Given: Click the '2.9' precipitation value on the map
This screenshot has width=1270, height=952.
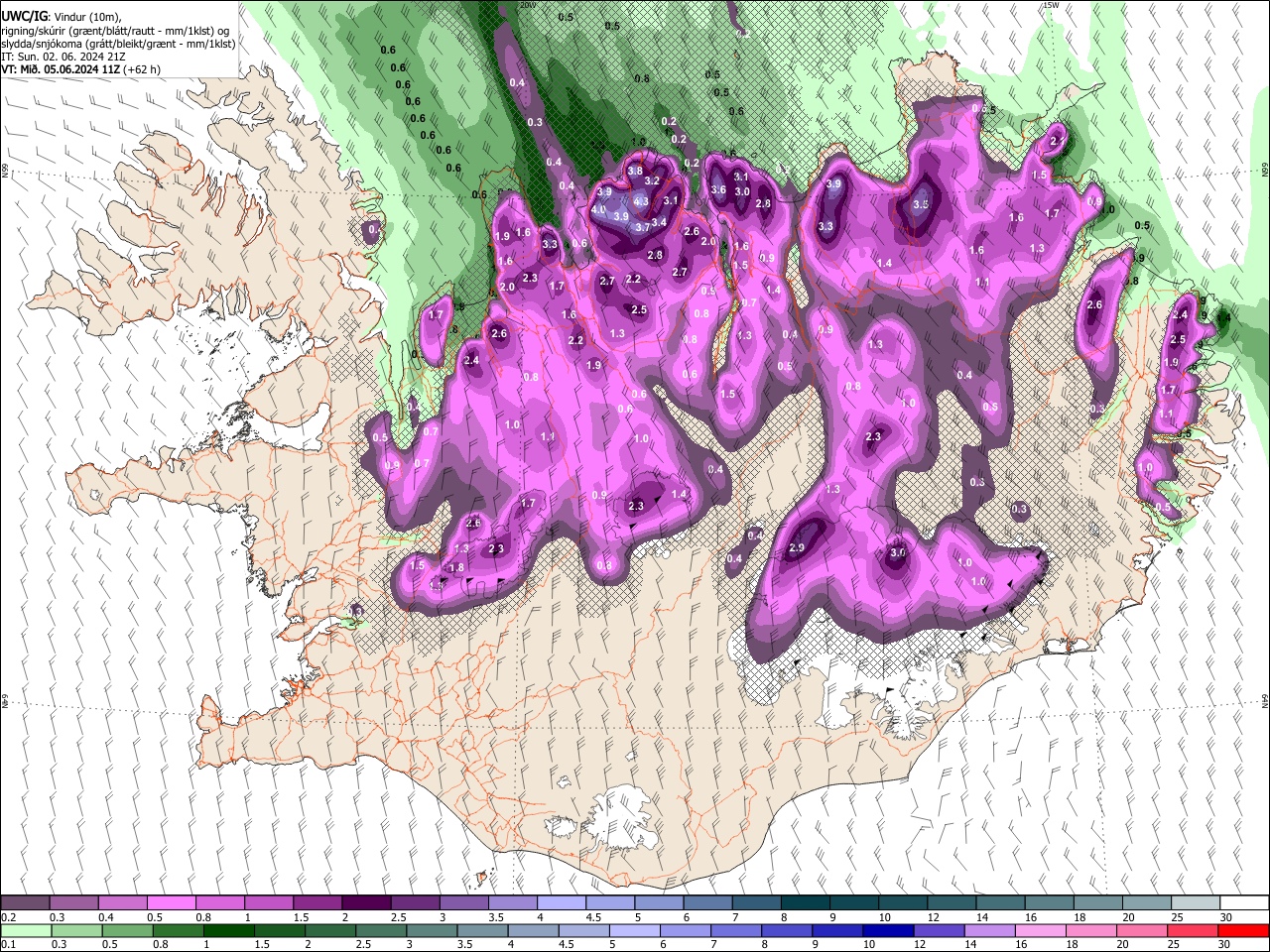Looking at the screenshot, I should pyautogui.click(x=797, y=548).
